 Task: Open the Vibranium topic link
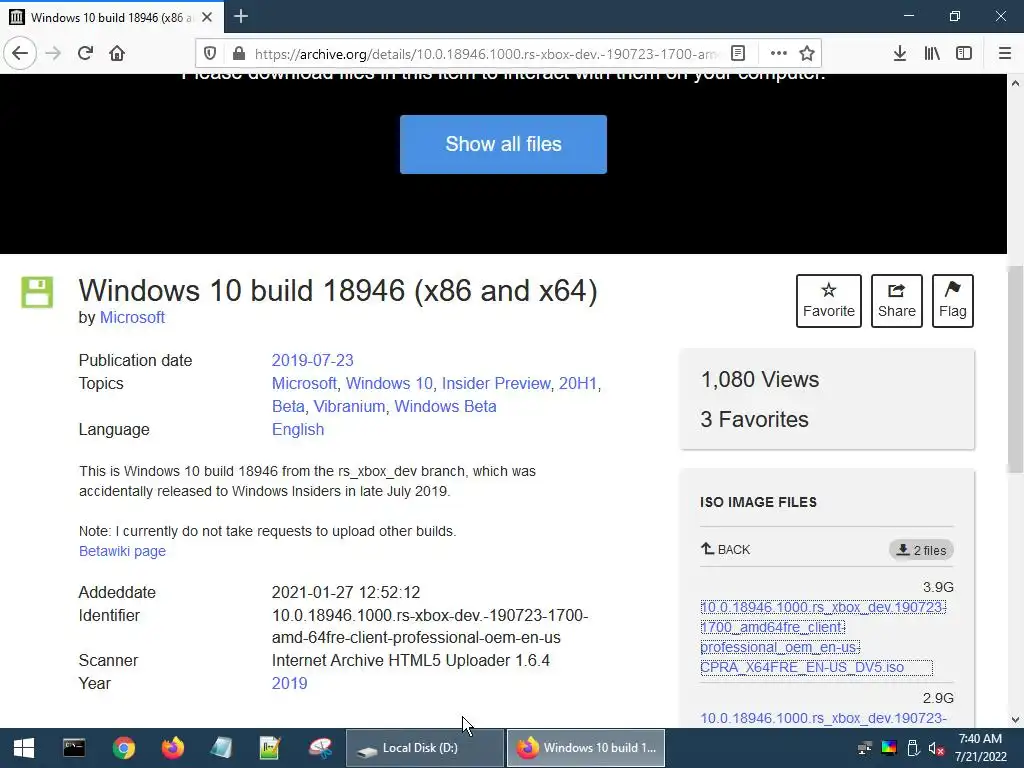pos(349,406)
